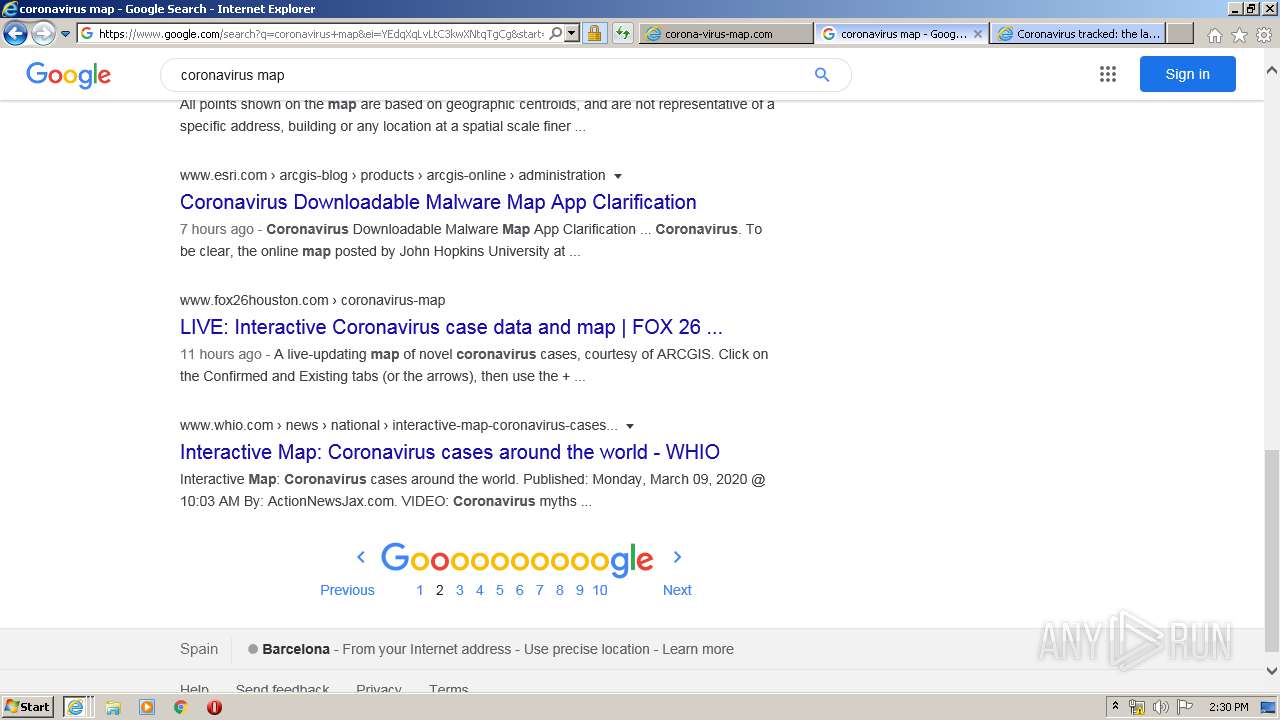Click Use precise location link

587,649
